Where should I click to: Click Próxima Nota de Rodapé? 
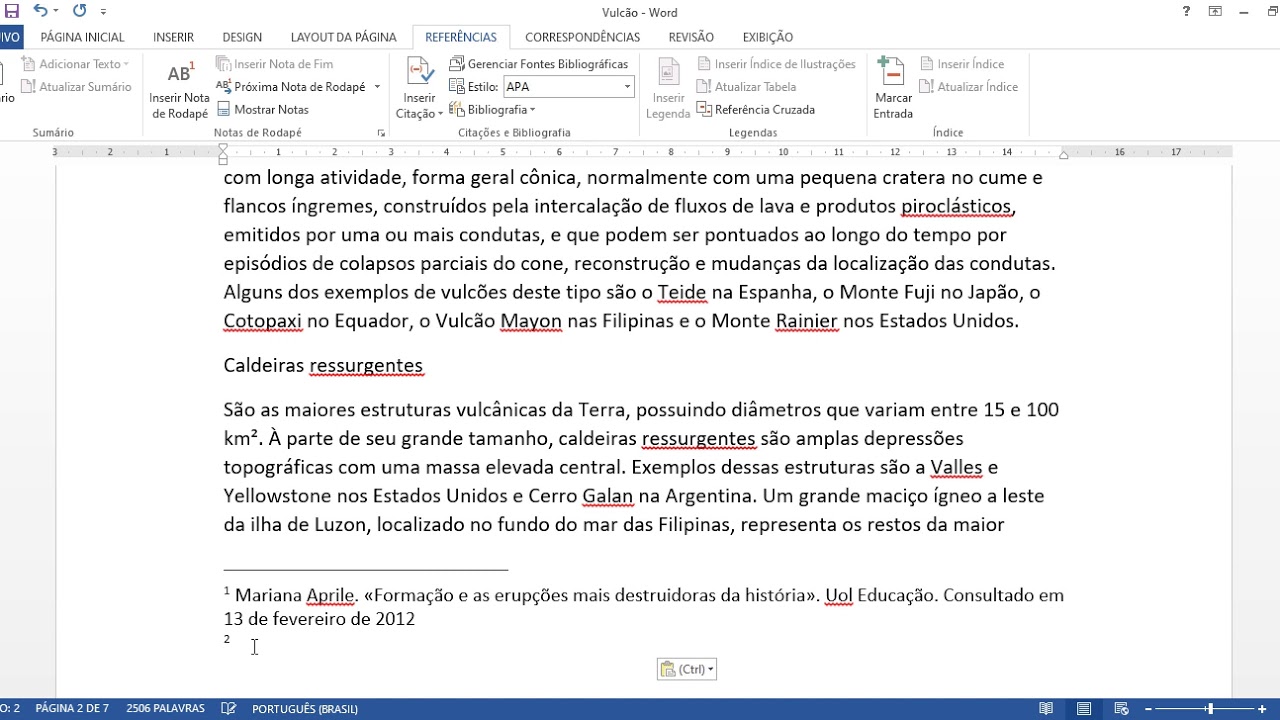(291, 87)
